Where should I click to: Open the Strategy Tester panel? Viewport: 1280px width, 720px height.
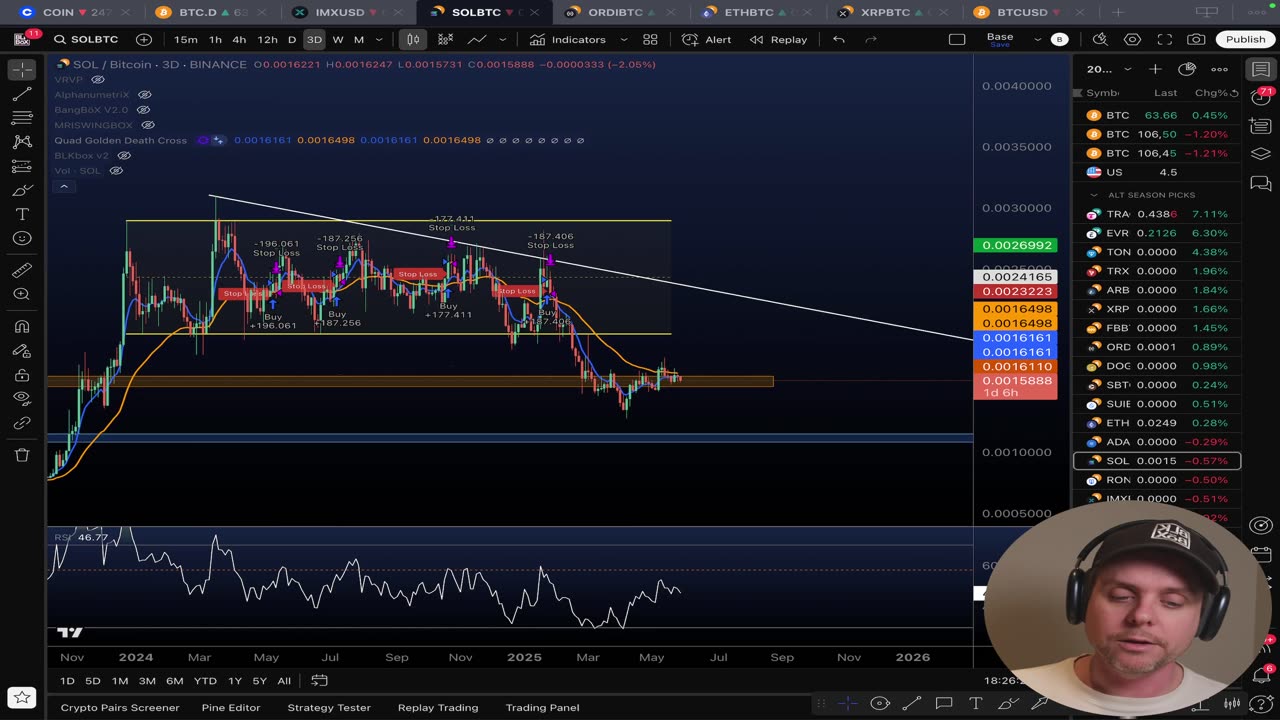point(329,707)
